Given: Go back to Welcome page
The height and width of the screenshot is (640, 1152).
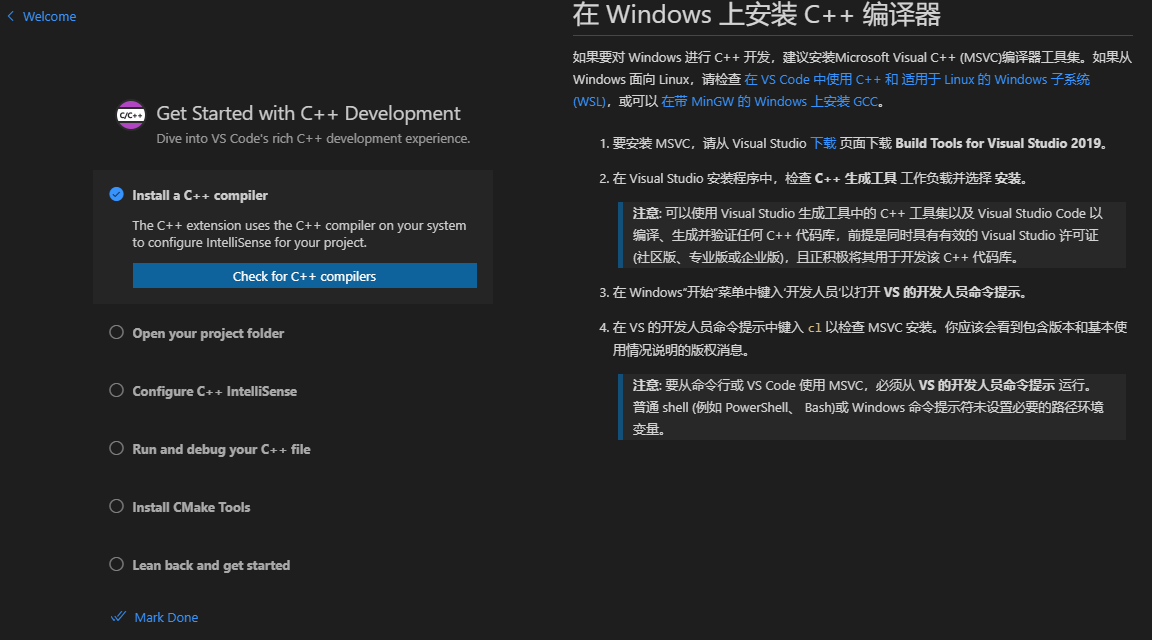Looking at the screenshot, I should tap(49, 16).
